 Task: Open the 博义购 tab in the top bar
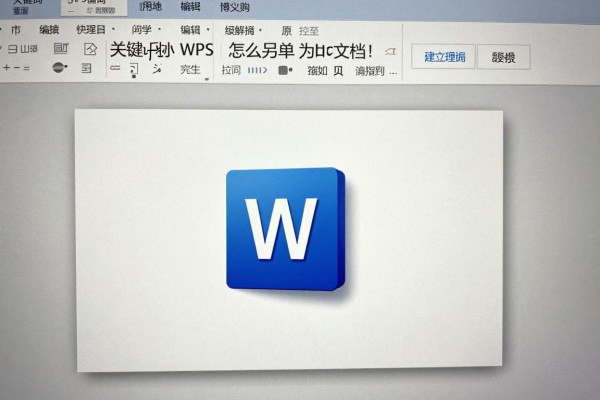[234, 7]
